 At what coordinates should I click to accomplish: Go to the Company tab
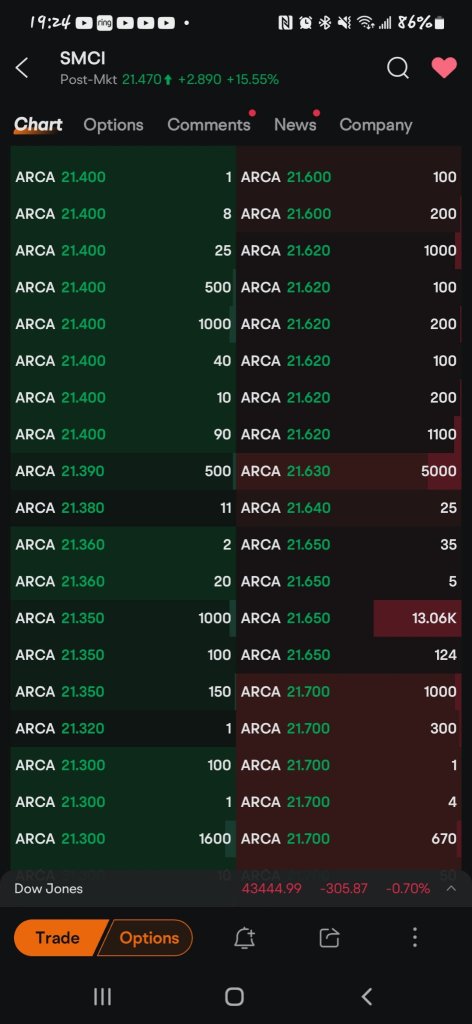click(x=375, y=125)
